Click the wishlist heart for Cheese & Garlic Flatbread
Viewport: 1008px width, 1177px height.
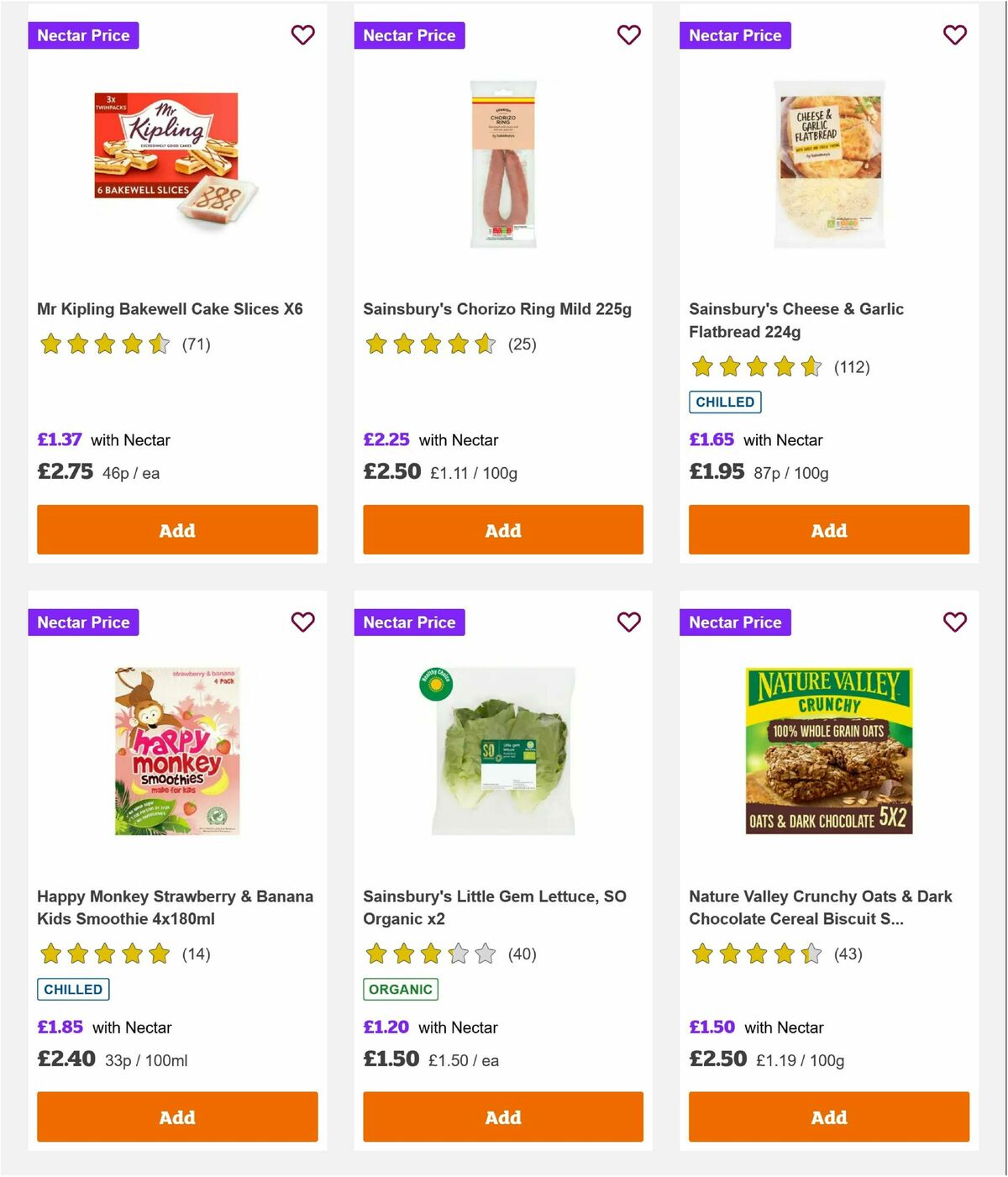[954, 35]
